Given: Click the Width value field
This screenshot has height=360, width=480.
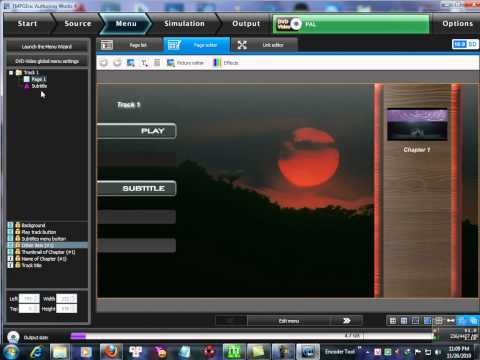Looking at the screenshot, I should click(66, 298).
